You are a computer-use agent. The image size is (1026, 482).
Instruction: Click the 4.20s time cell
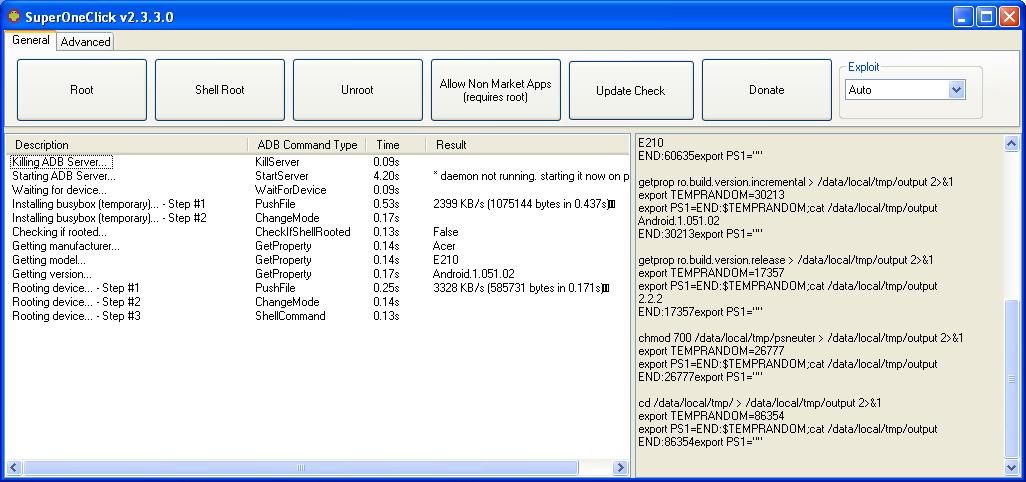386,176
